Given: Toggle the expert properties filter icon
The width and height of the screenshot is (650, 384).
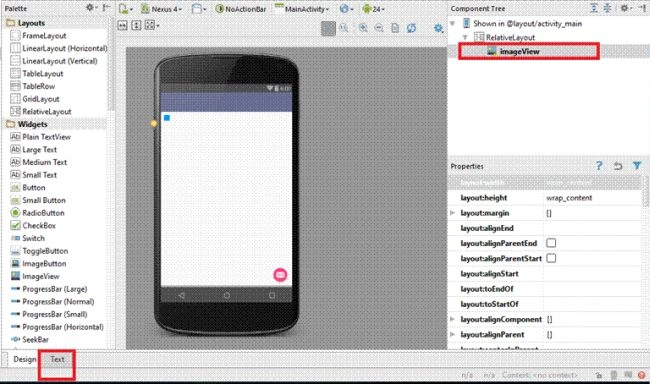Looking at the screenshot, I should pos(637,166).
